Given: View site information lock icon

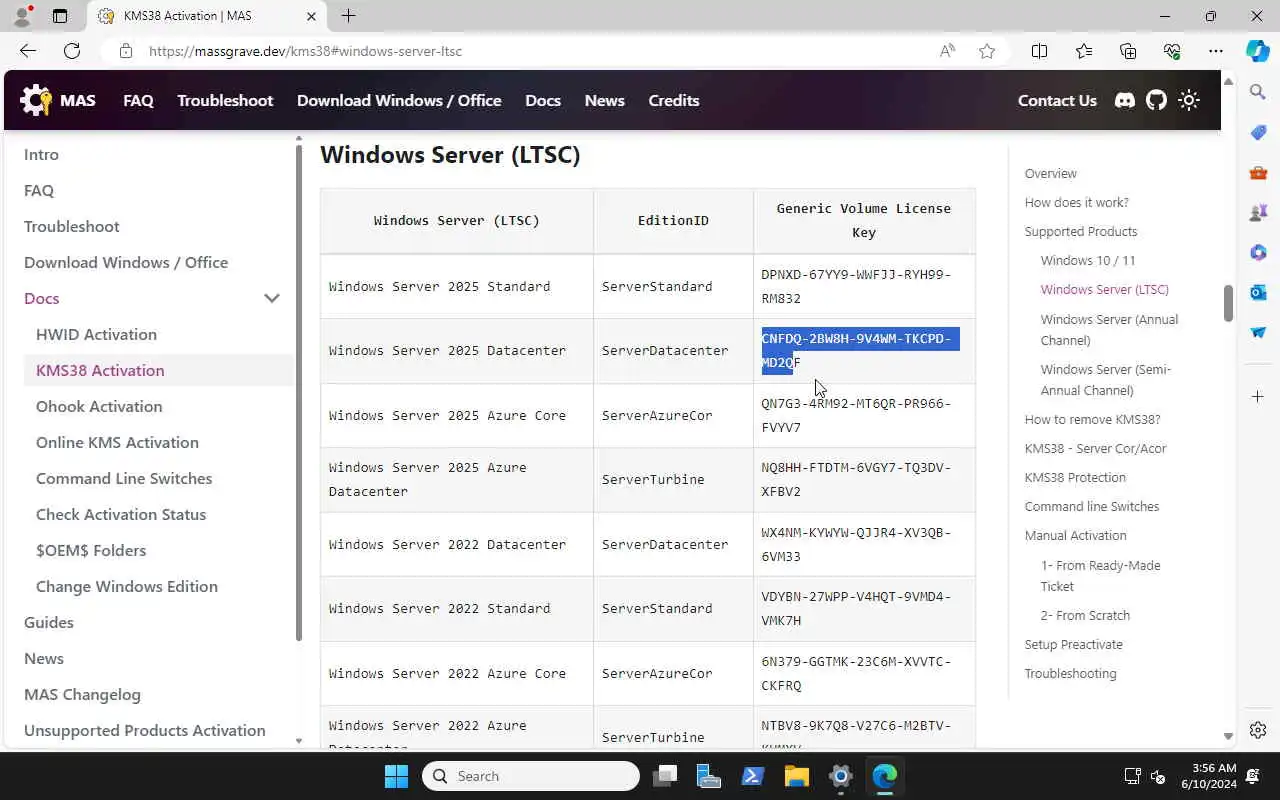Looking at the screenshot, I should (125, 51).
